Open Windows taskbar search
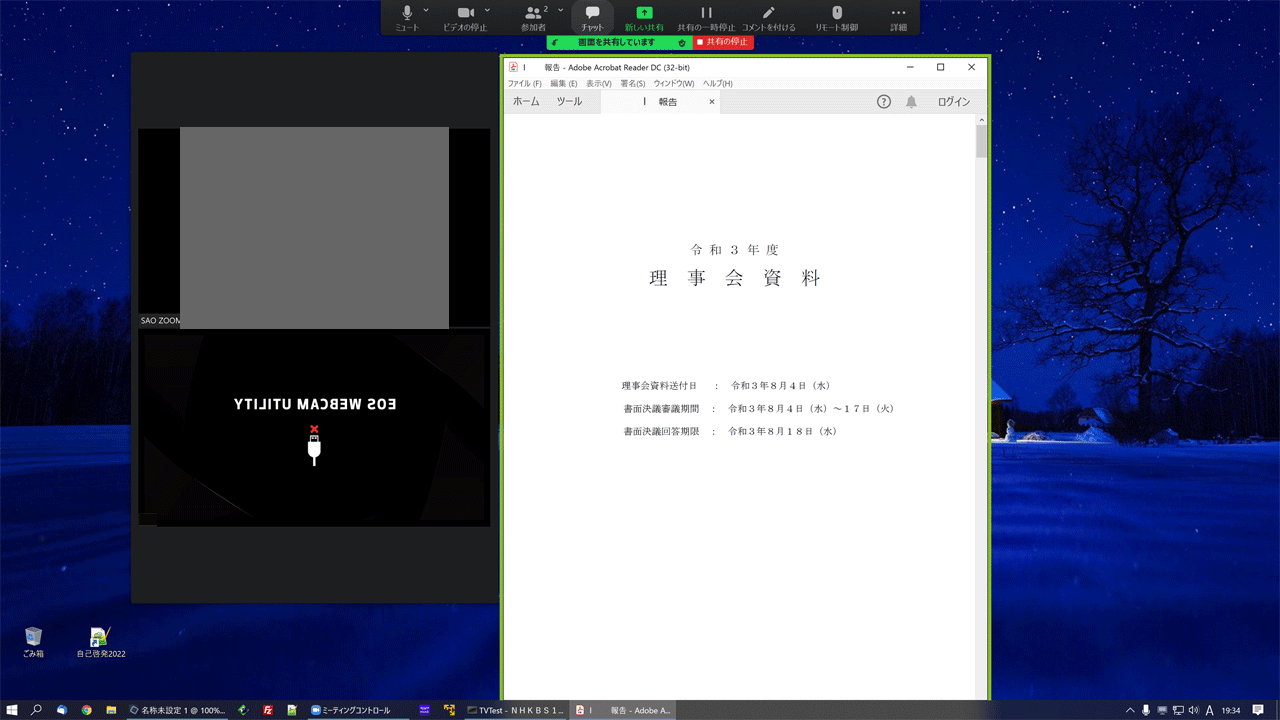Image resolution: width=1280 pixels, height=720 pixels. (x=37, y=710)
